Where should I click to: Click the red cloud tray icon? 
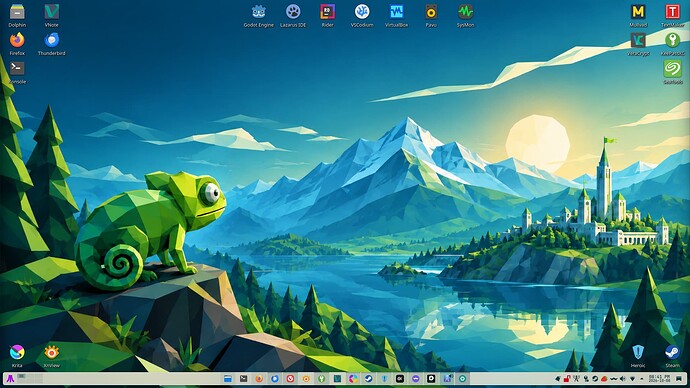click(x=604, y=378)
